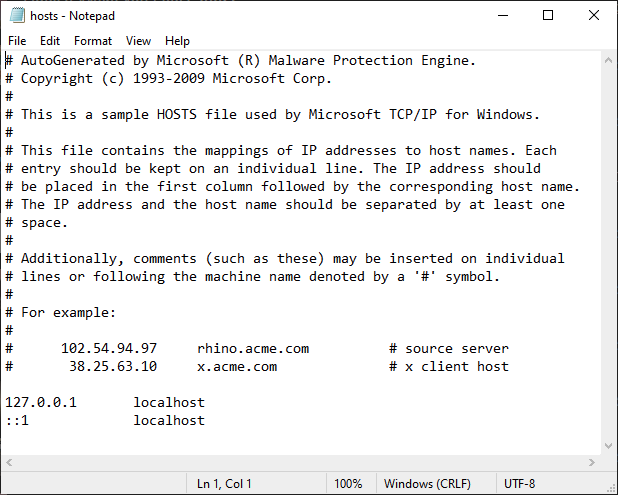Open the View menu
Screen dimensions: 618x495
138,41
